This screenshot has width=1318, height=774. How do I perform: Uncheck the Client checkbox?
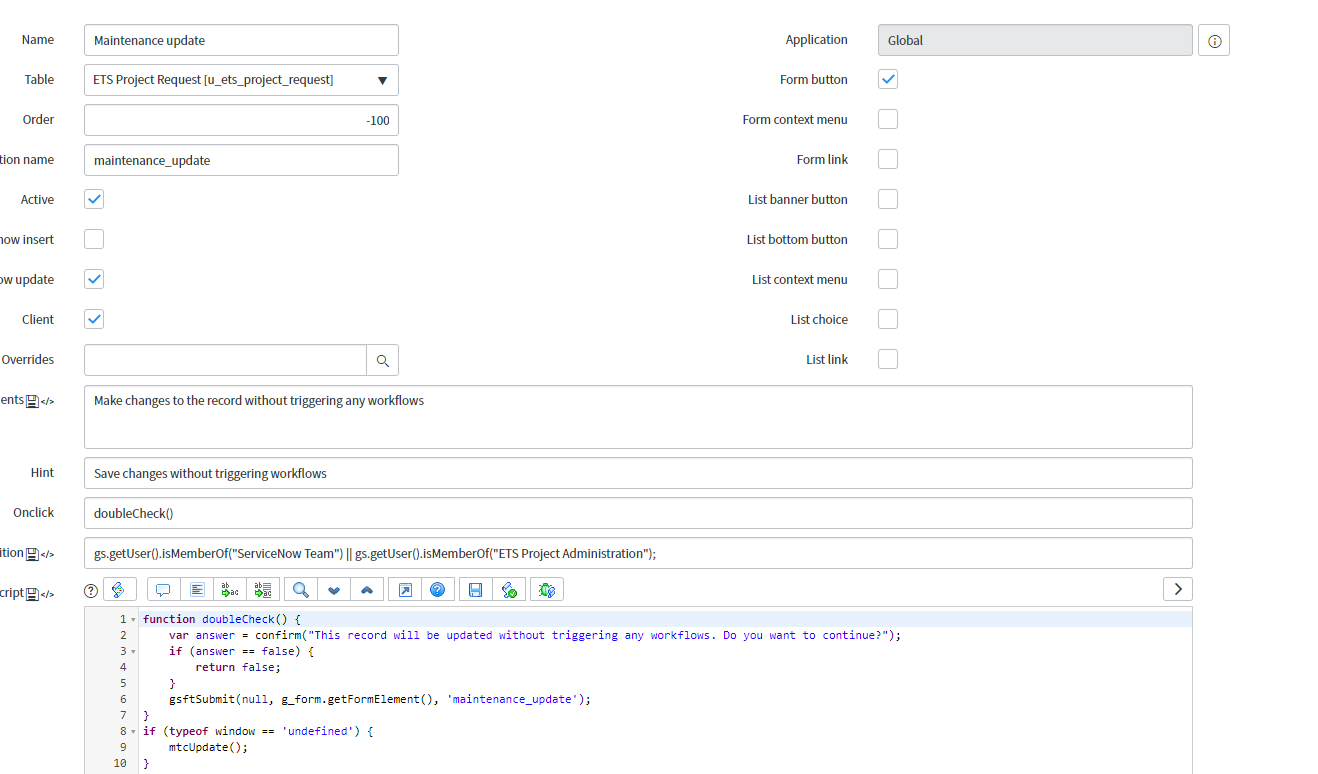tap(94, 319)
